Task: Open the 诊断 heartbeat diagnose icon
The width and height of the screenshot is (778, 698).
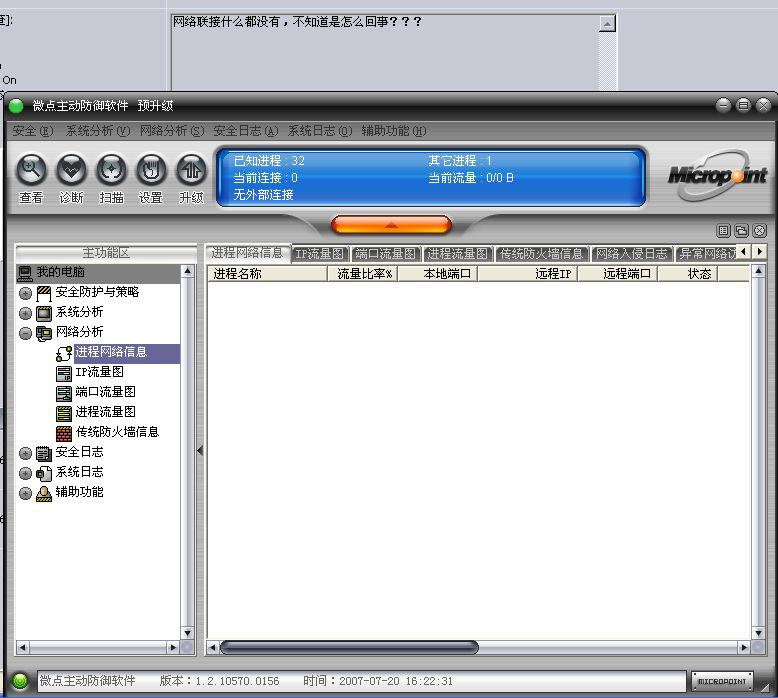Action: [71, 170]
